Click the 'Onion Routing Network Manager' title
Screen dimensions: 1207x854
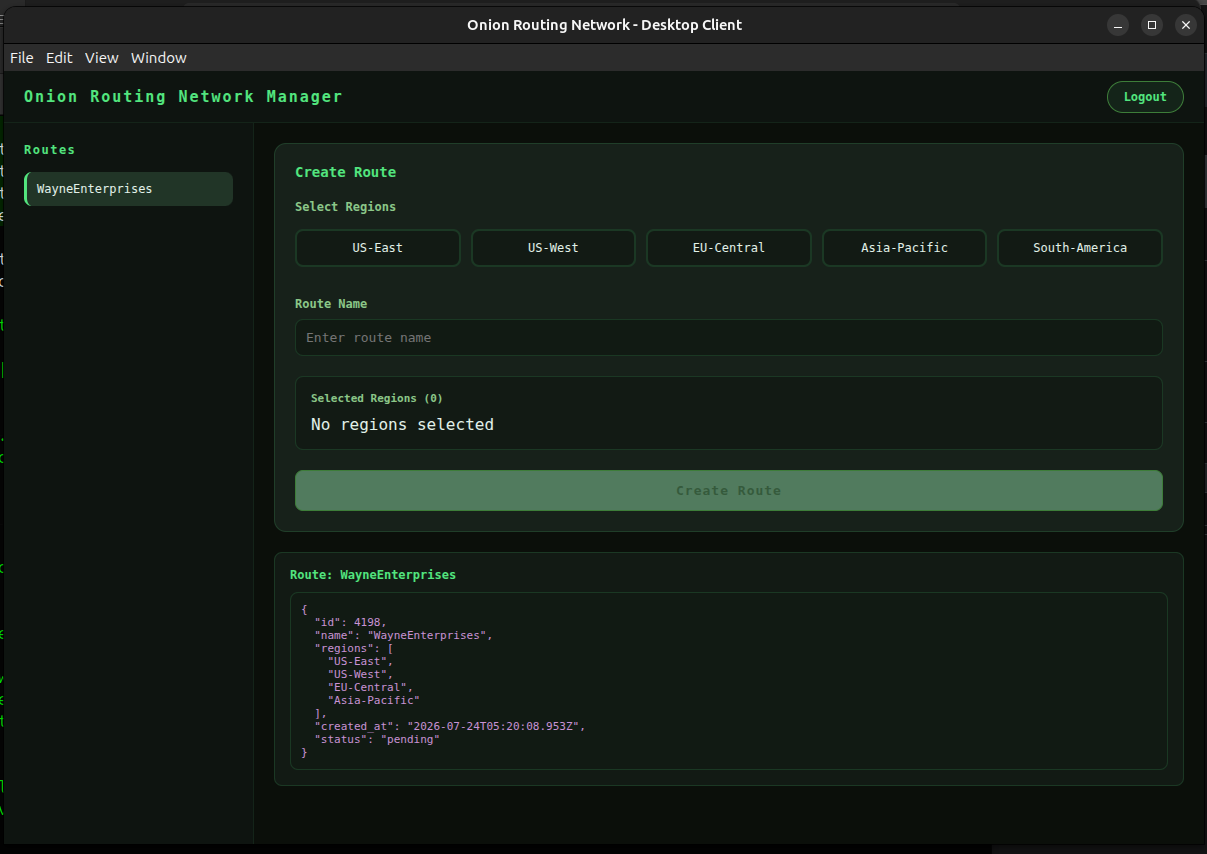[x=183, y=97]
